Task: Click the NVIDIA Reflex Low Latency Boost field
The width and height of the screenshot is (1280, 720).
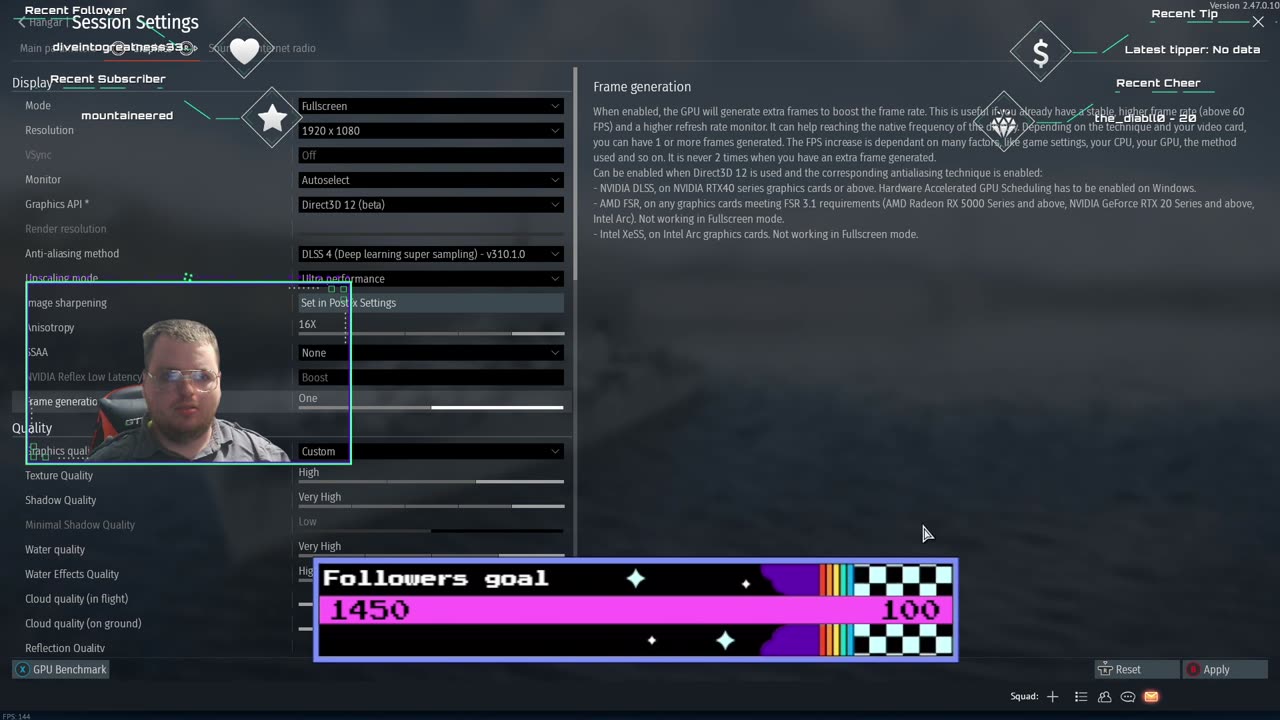Action: tap(431, 378)
